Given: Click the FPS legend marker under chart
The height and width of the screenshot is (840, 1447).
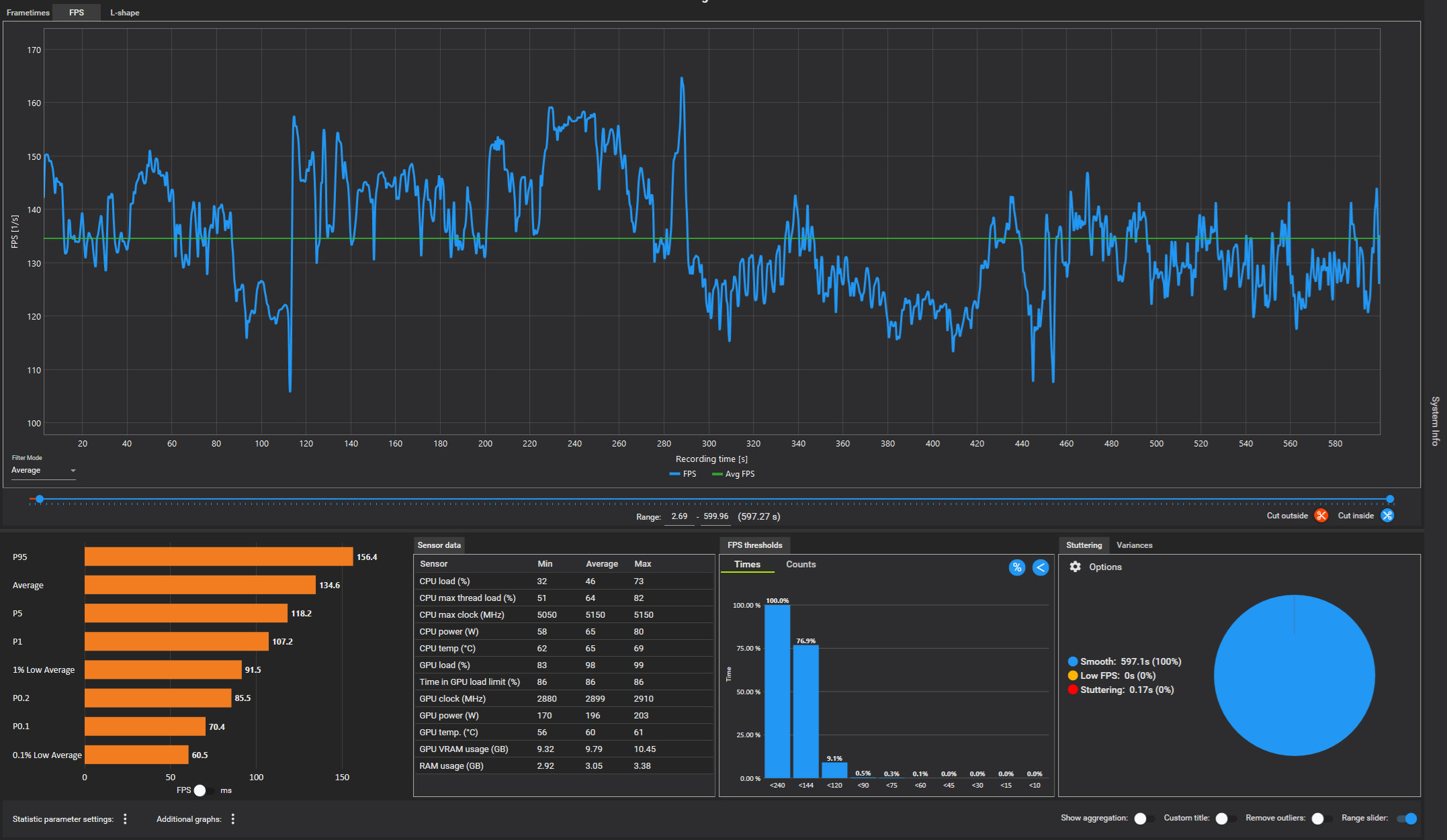Looking at the screenshot, I should [675, 474].
